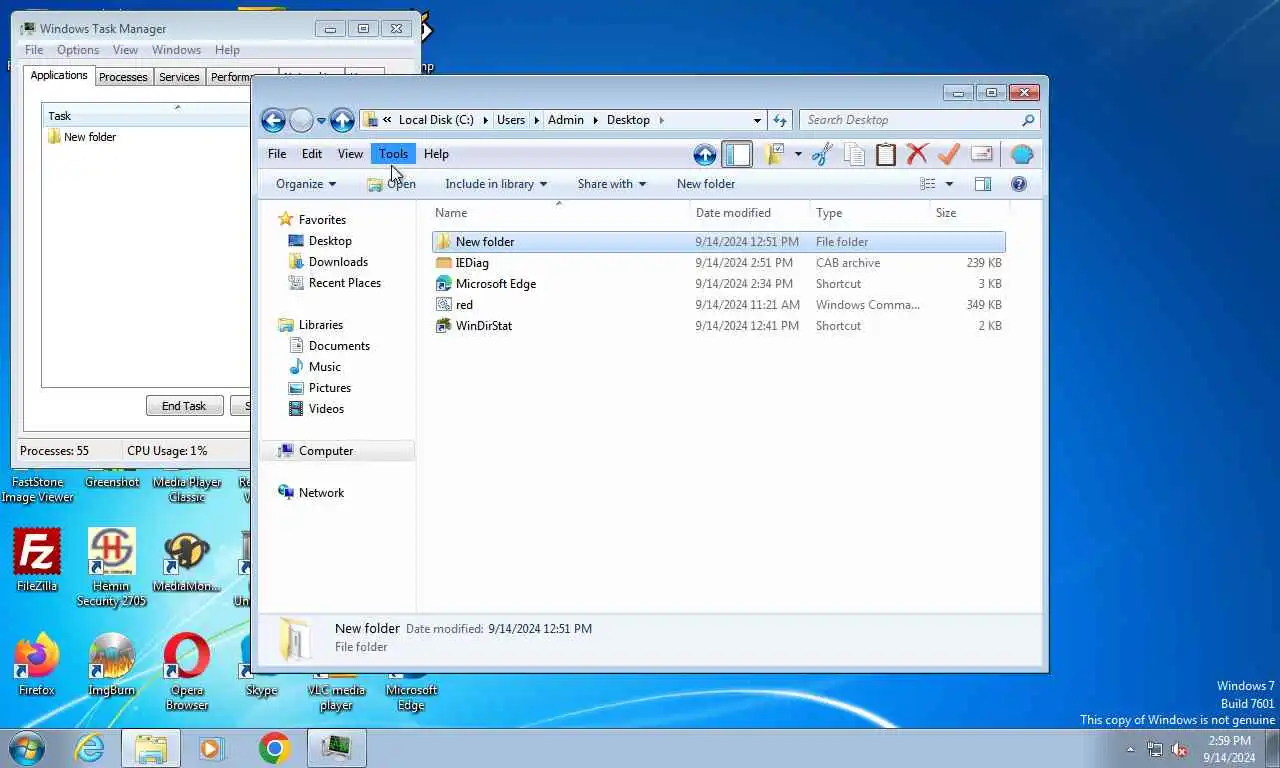Open the Explorer Edit menu
Screen dimensions: 1280x768
(312, 154)
